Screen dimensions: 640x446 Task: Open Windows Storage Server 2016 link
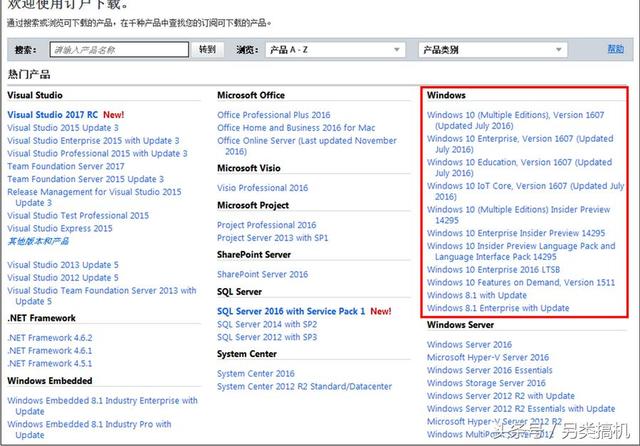pyautogui.click(x=486, y=383)
